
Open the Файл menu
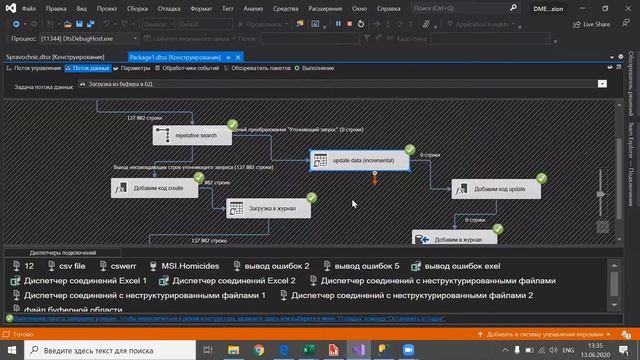(29, 8)
